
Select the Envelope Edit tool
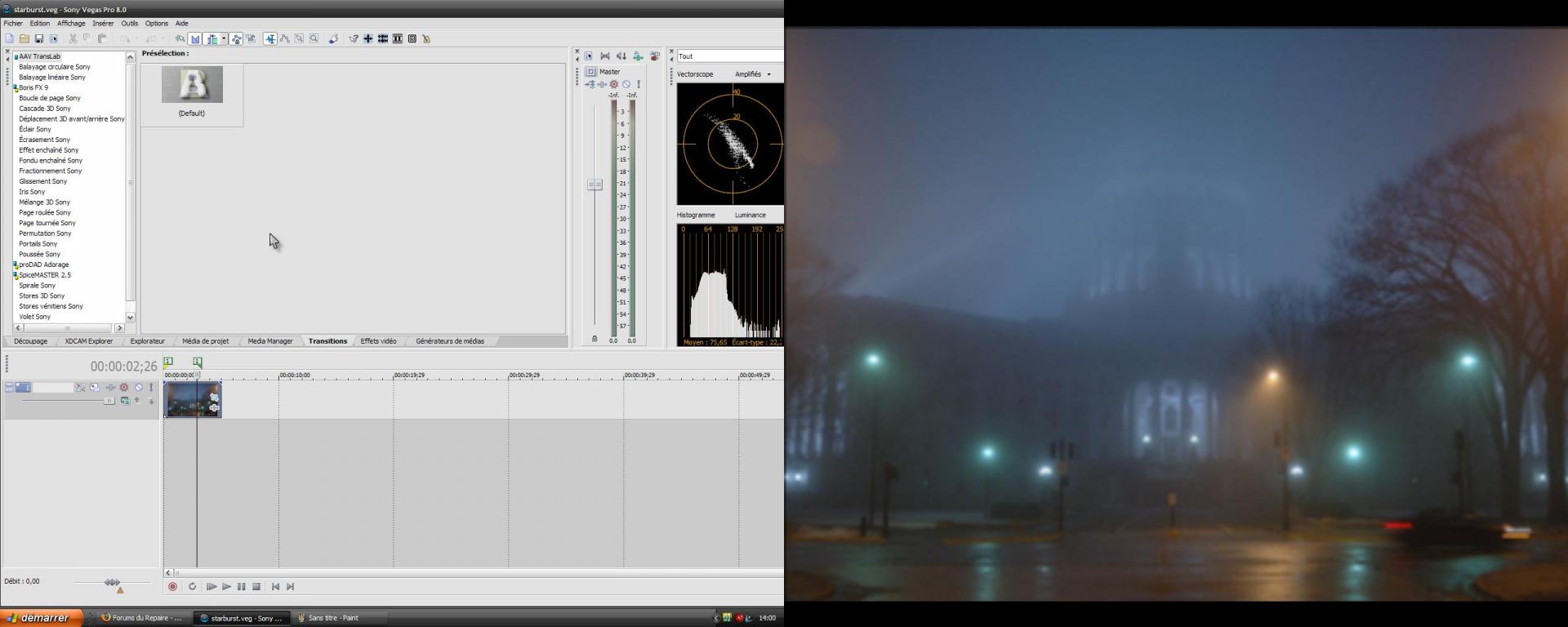tap(285, 38)
